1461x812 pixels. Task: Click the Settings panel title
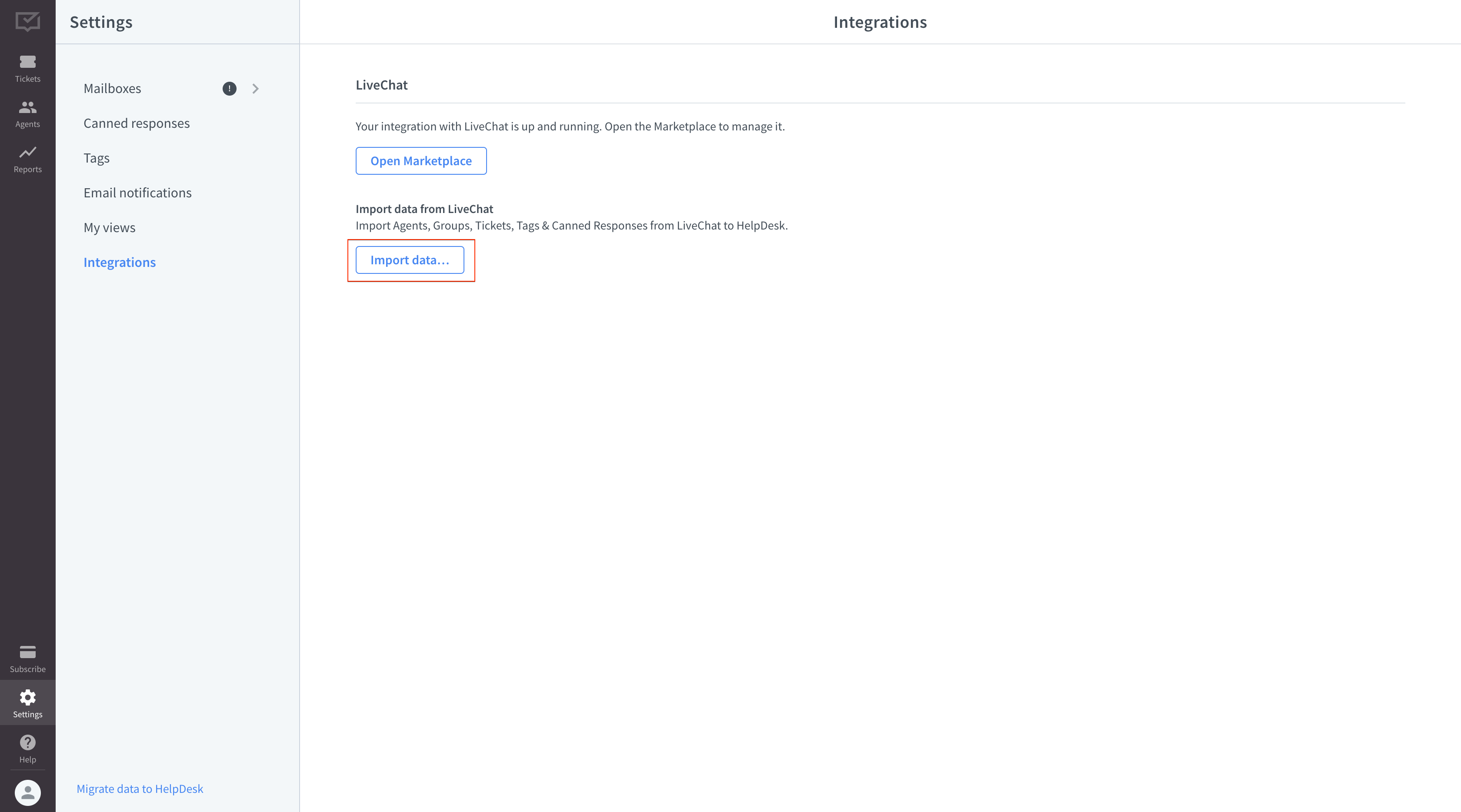101,22
